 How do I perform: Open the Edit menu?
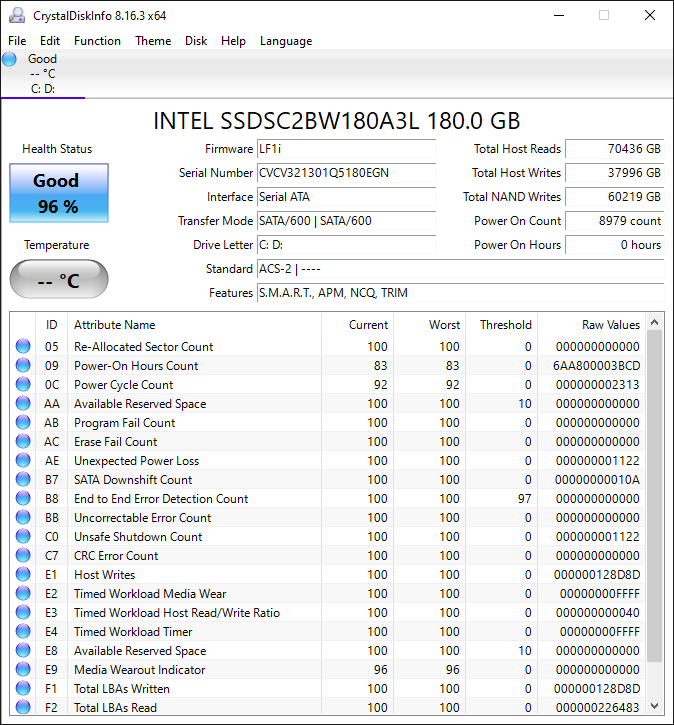coord(50,41)
